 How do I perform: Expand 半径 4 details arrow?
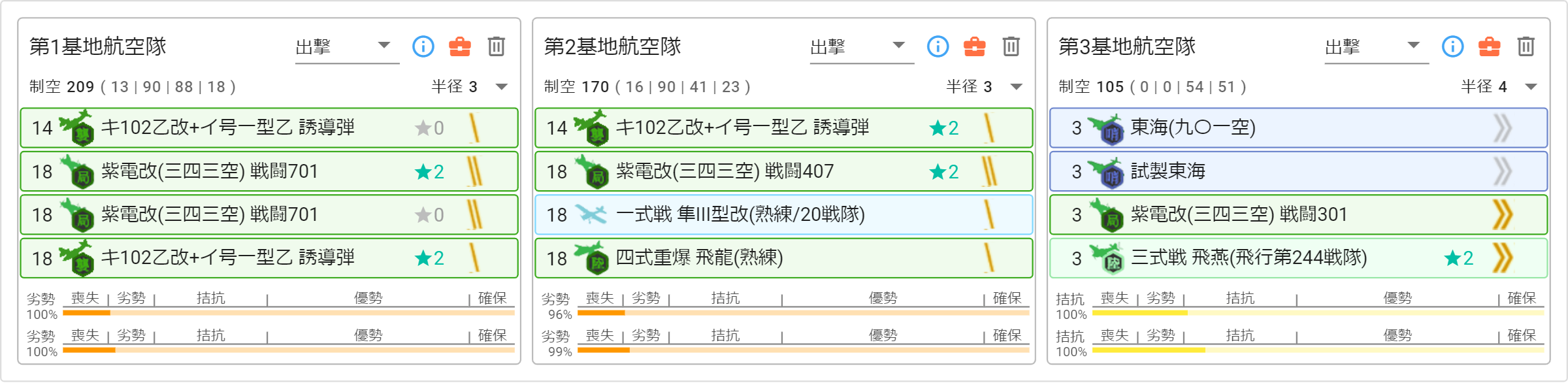(x=1531, y=87)
